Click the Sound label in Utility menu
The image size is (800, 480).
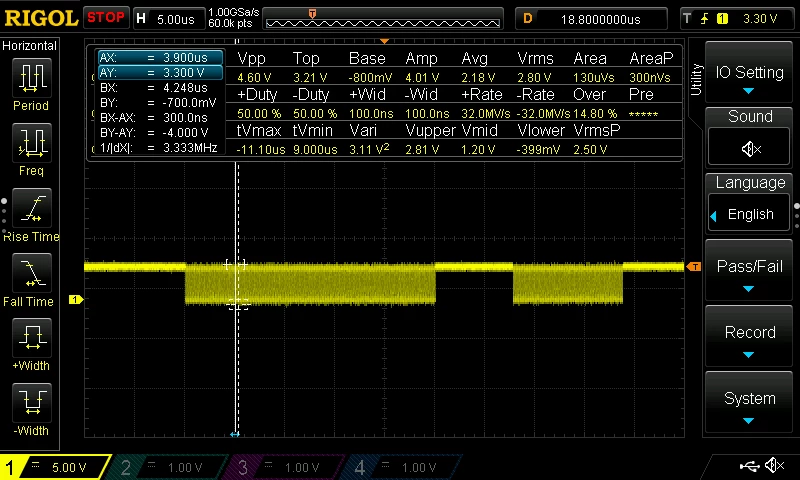coord(749,116)
